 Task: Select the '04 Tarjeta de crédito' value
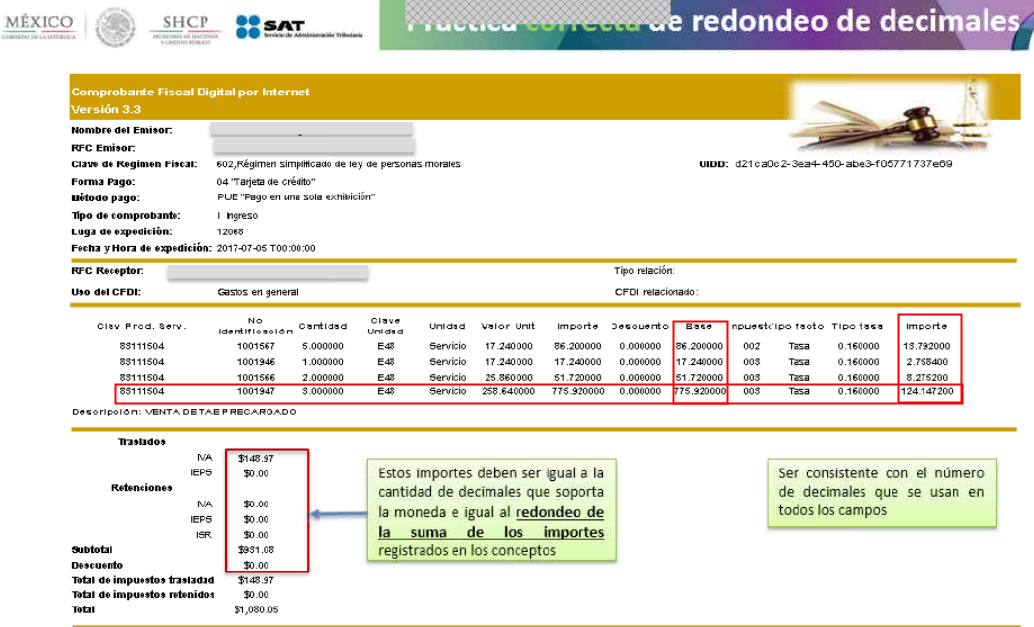click(266, 181)
